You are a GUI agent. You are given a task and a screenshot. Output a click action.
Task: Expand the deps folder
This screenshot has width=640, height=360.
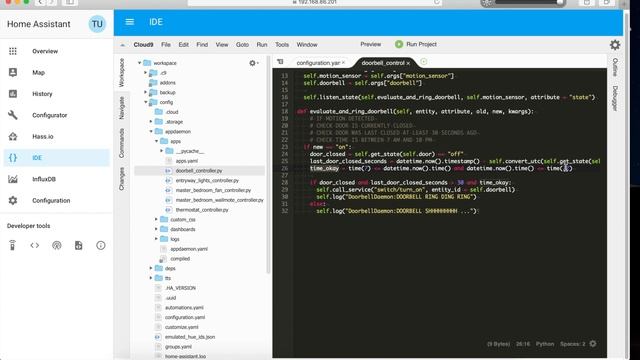pos(151,268)
